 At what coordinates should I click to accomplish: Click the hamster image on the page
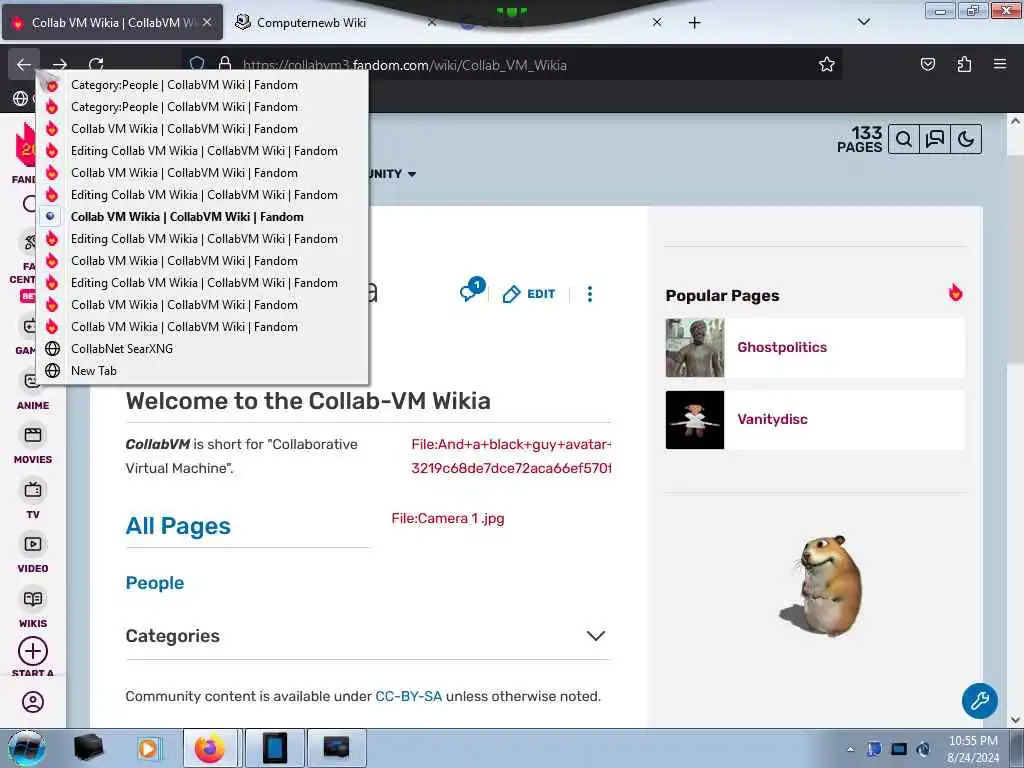pyautogui.click(x=823, y=585)
